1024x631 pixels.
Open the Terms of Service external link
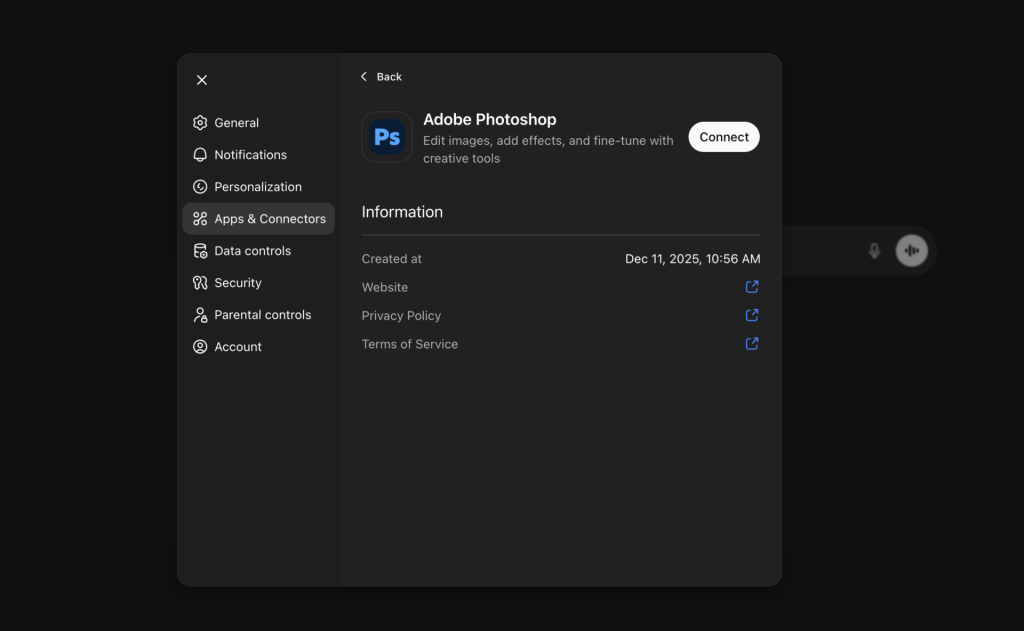(x=752, y=344)
